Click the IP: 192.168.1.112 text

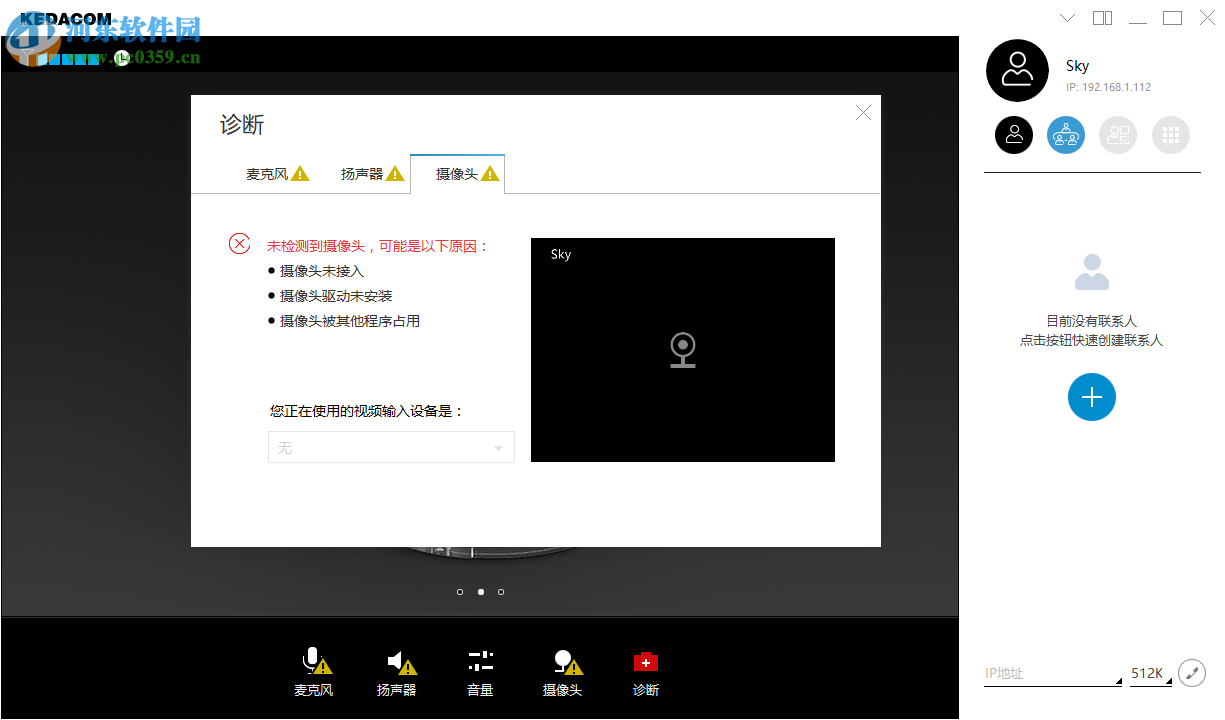pyautogui.click(x=1108, y=87)
